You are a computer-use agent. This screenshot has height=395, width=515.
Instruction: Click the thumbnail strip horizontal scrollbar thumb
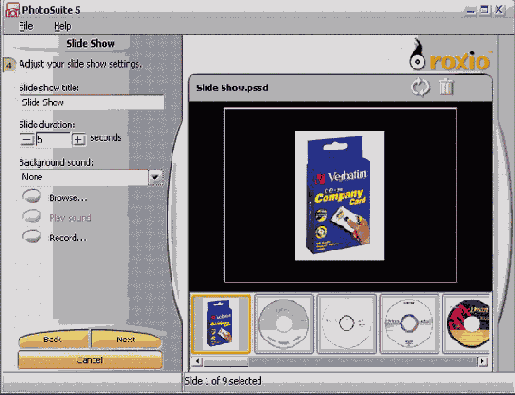click(226, 362)
